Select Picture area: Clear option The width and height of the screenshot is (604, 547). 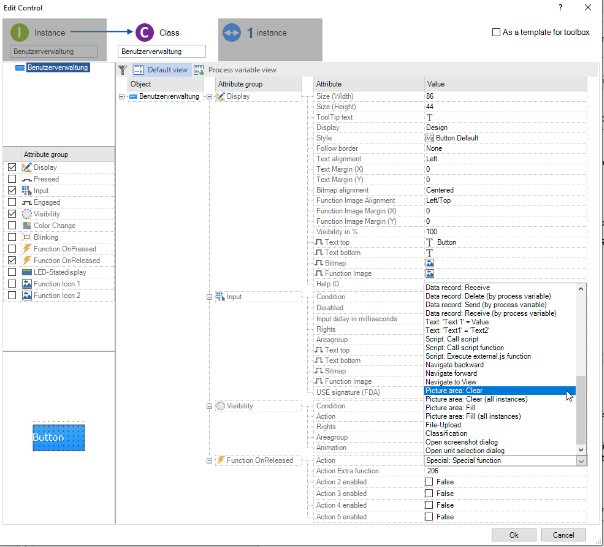pyautogui.click(x=500, y=391)
